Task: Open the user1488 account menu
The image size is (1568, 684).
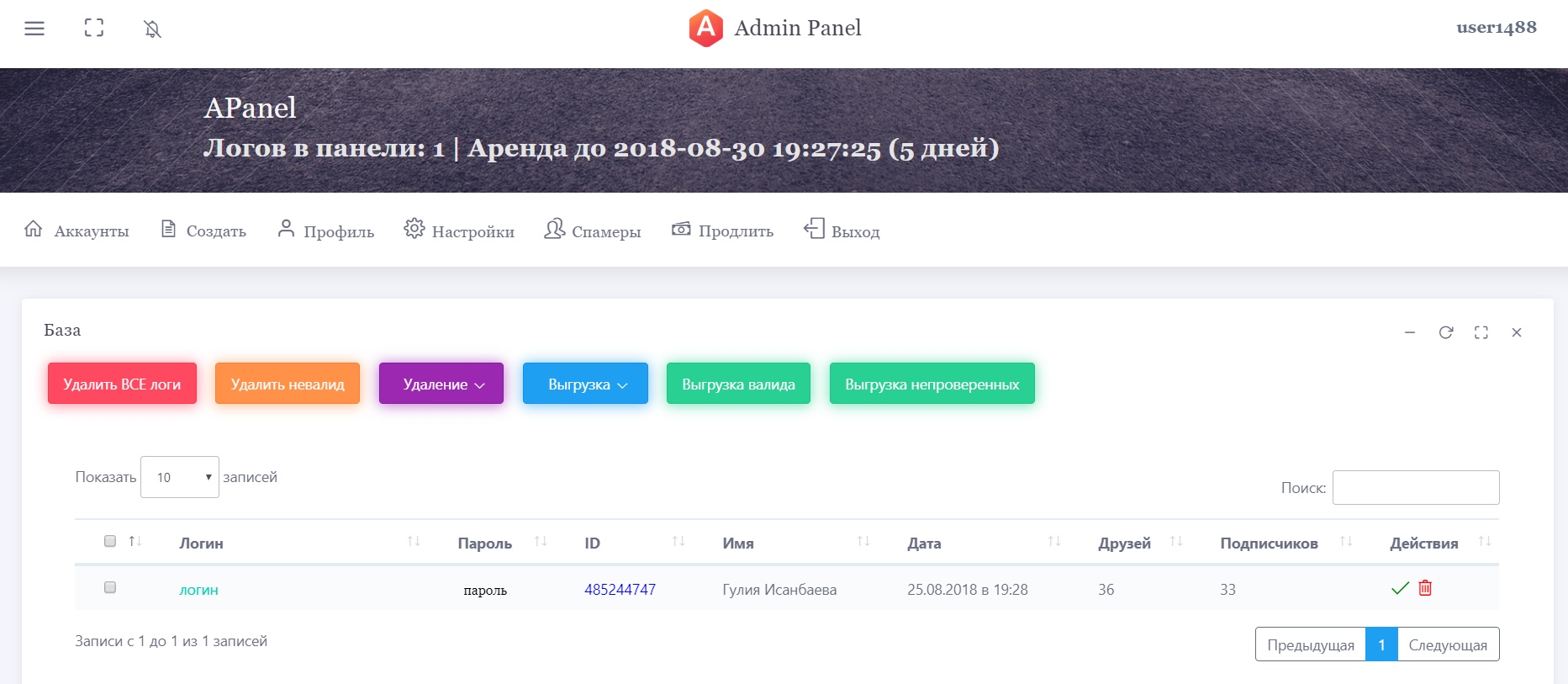Action: [1497, 28]
